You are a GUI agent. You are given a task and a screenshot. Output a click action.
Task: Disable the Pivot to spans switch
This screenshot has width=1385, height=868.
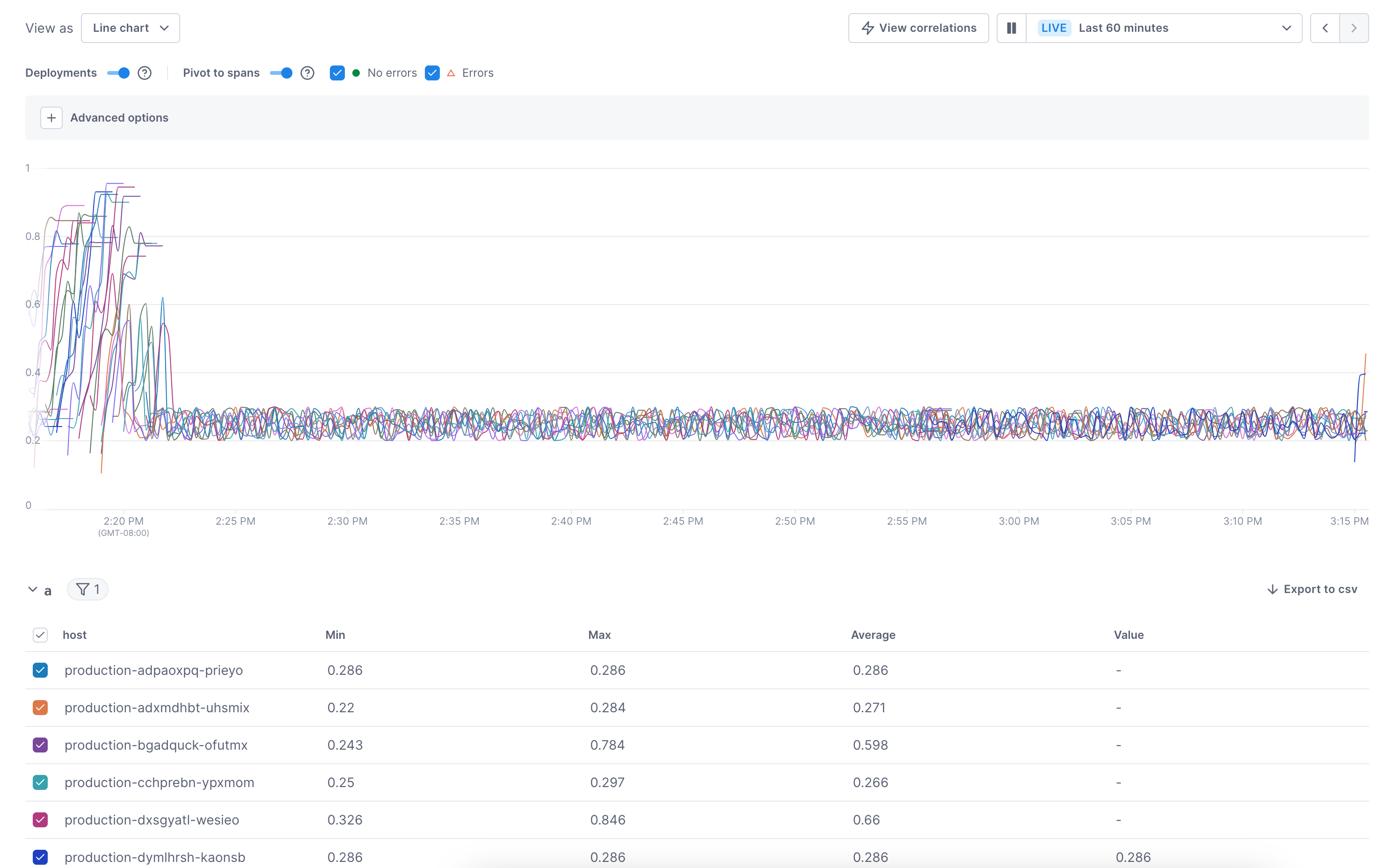coord(281,73)
